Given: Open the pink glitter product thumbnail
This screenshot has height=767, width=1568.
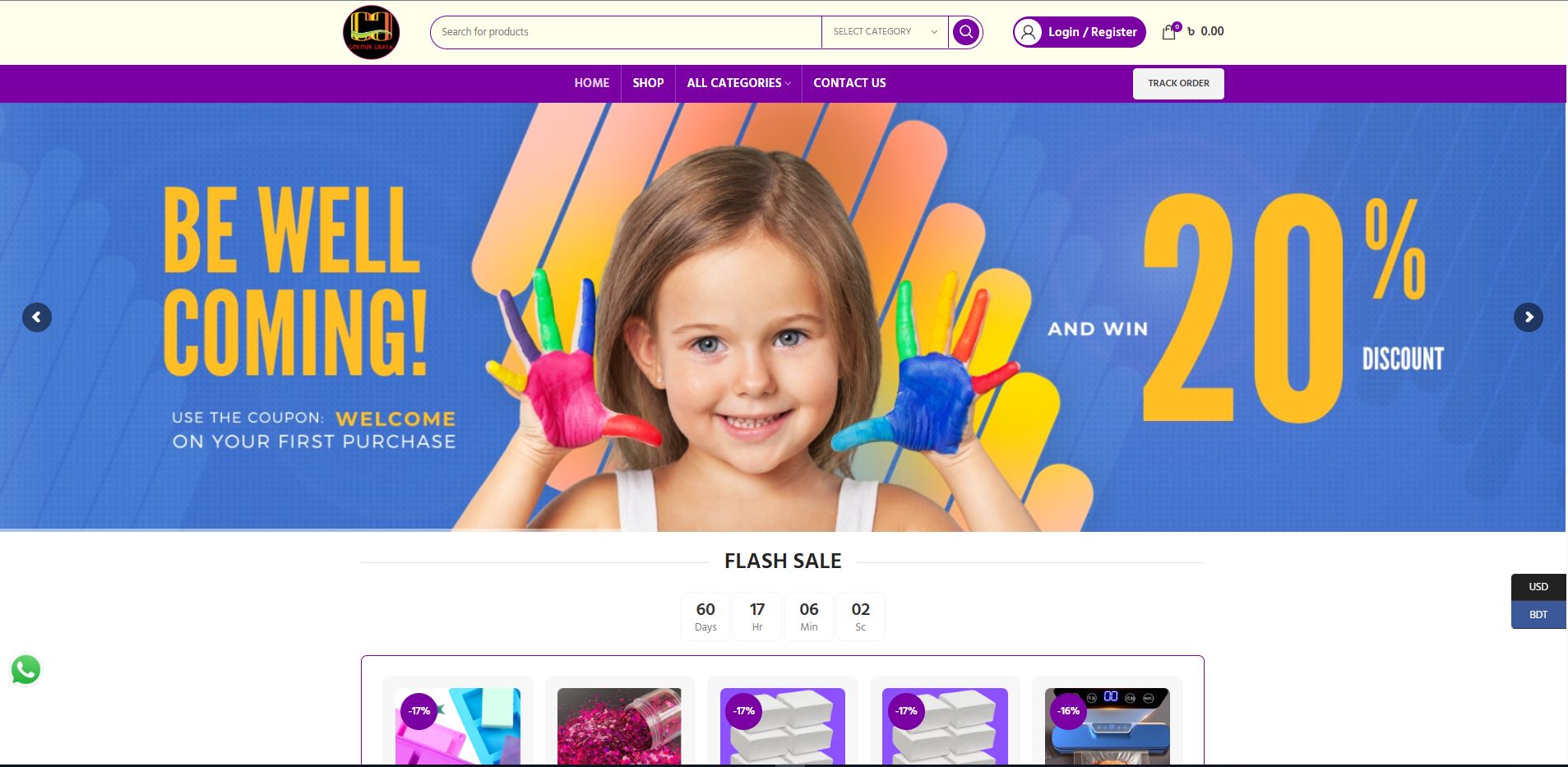Looking at the screenshot, I should 619,726.
